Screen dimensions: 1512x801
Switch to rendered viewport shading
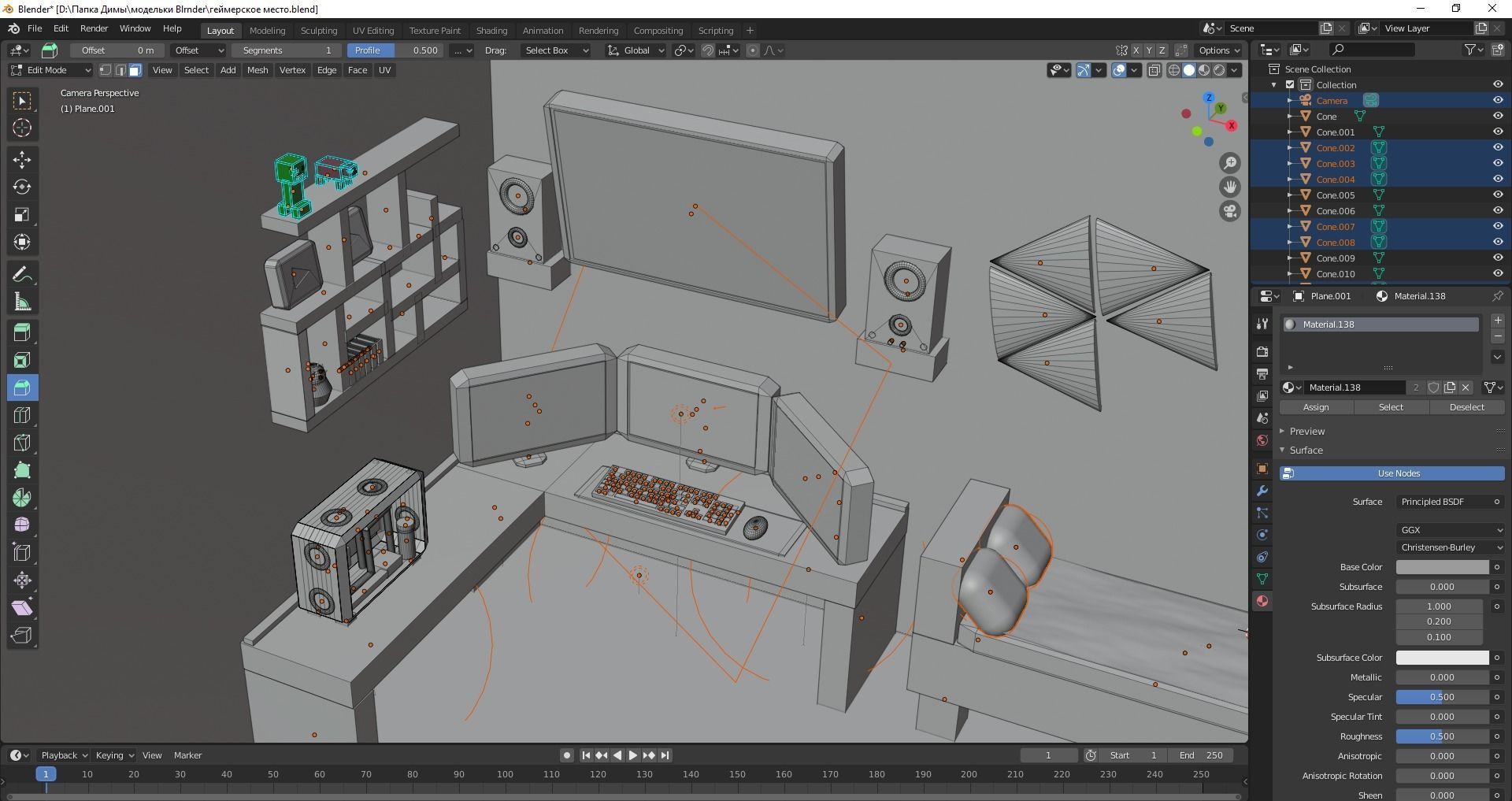(1219, 70)
